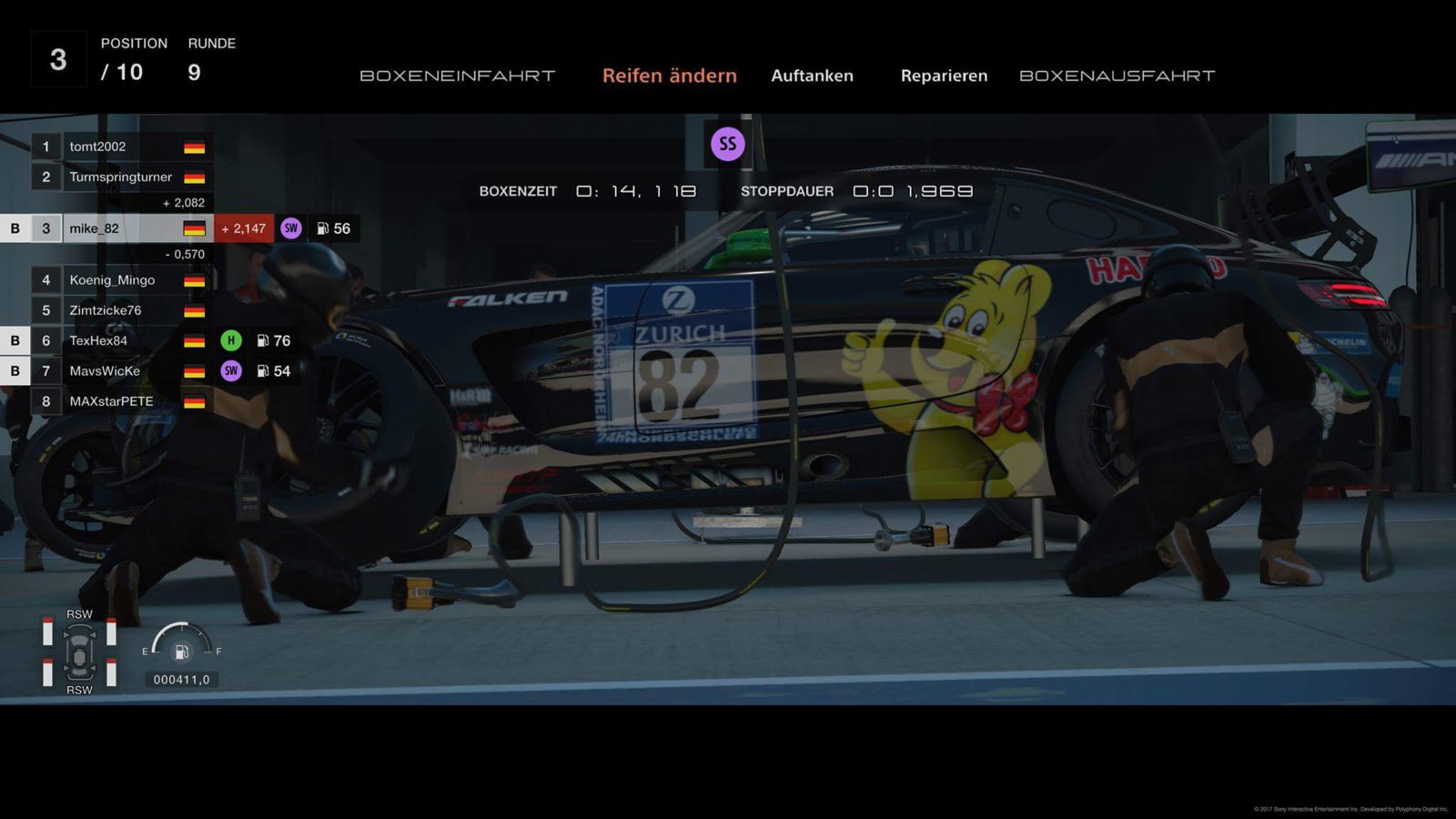Click the driver name mike_82
Viewport: 1456px width, 819px height.
94,228
